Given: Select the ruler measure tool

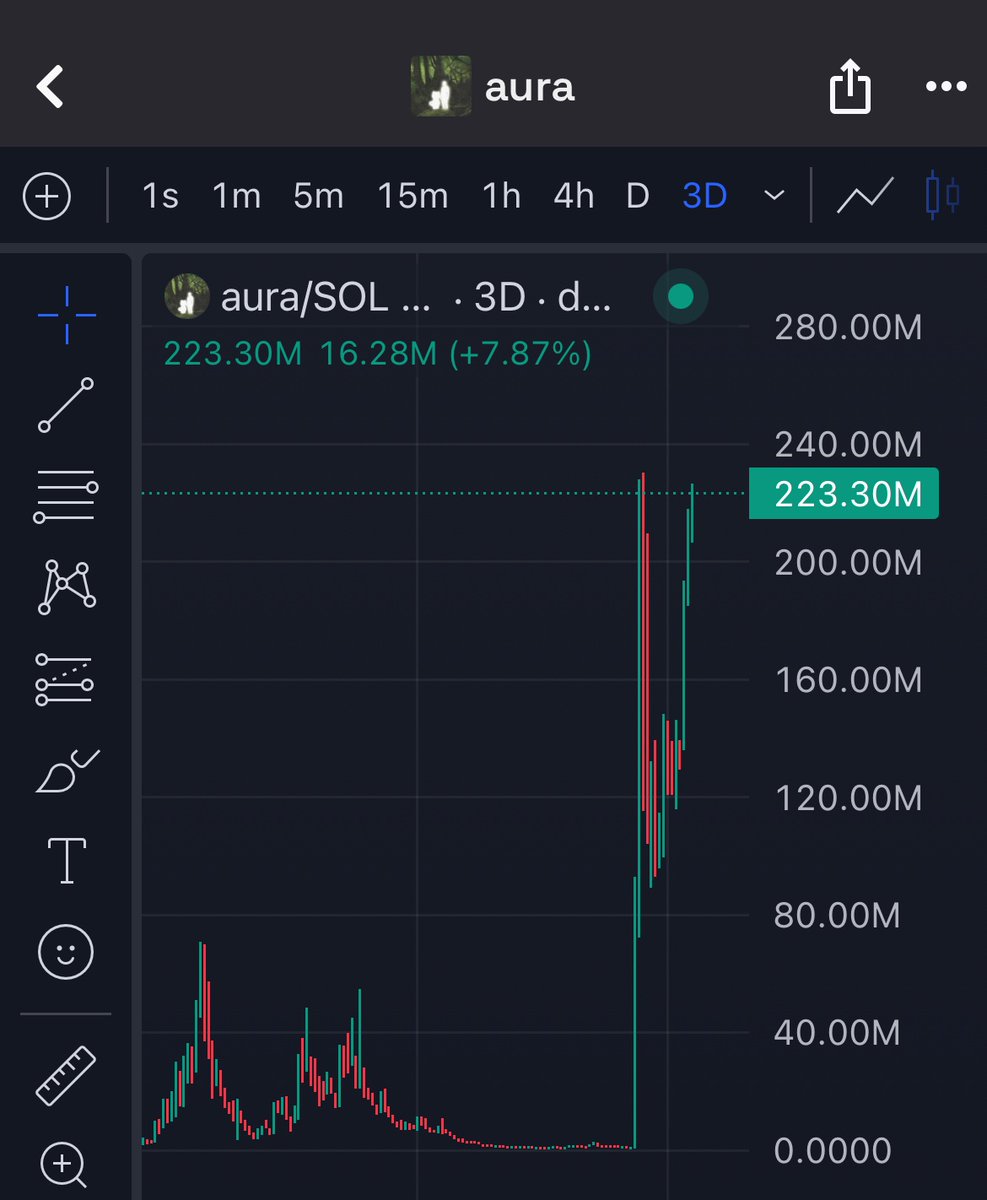Looking at the screenshot, I should click(x=66, y=1075).
